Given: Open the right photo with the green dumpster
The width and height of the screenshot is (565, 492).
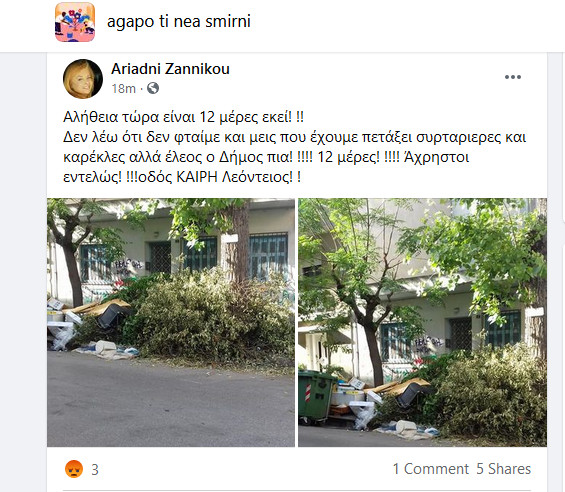Looking at the screenshot, I should tap(422, 323).
